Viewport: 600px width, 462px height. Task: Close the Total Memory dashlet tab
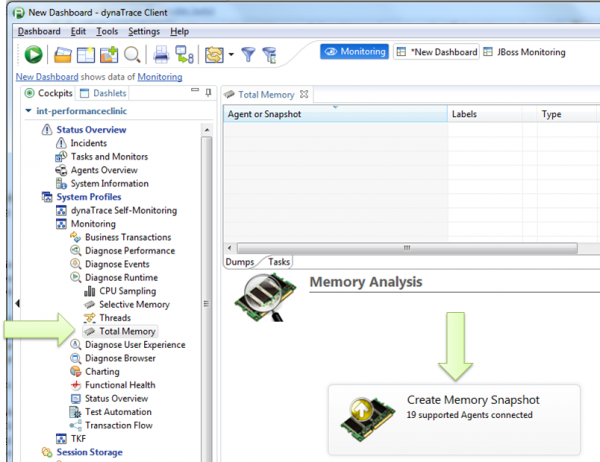304,94
